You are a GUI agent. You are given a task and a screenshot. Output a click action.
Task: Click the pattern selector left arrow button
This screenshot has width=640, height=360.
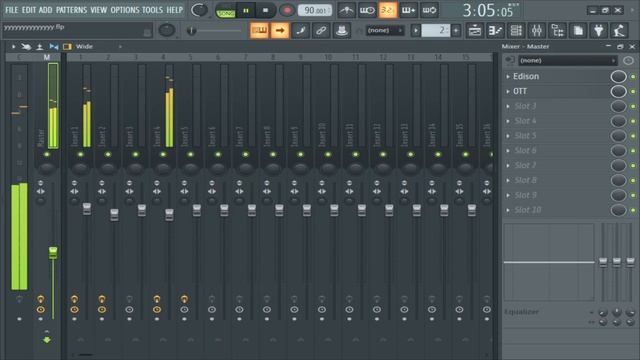click(x=416, y=30)
